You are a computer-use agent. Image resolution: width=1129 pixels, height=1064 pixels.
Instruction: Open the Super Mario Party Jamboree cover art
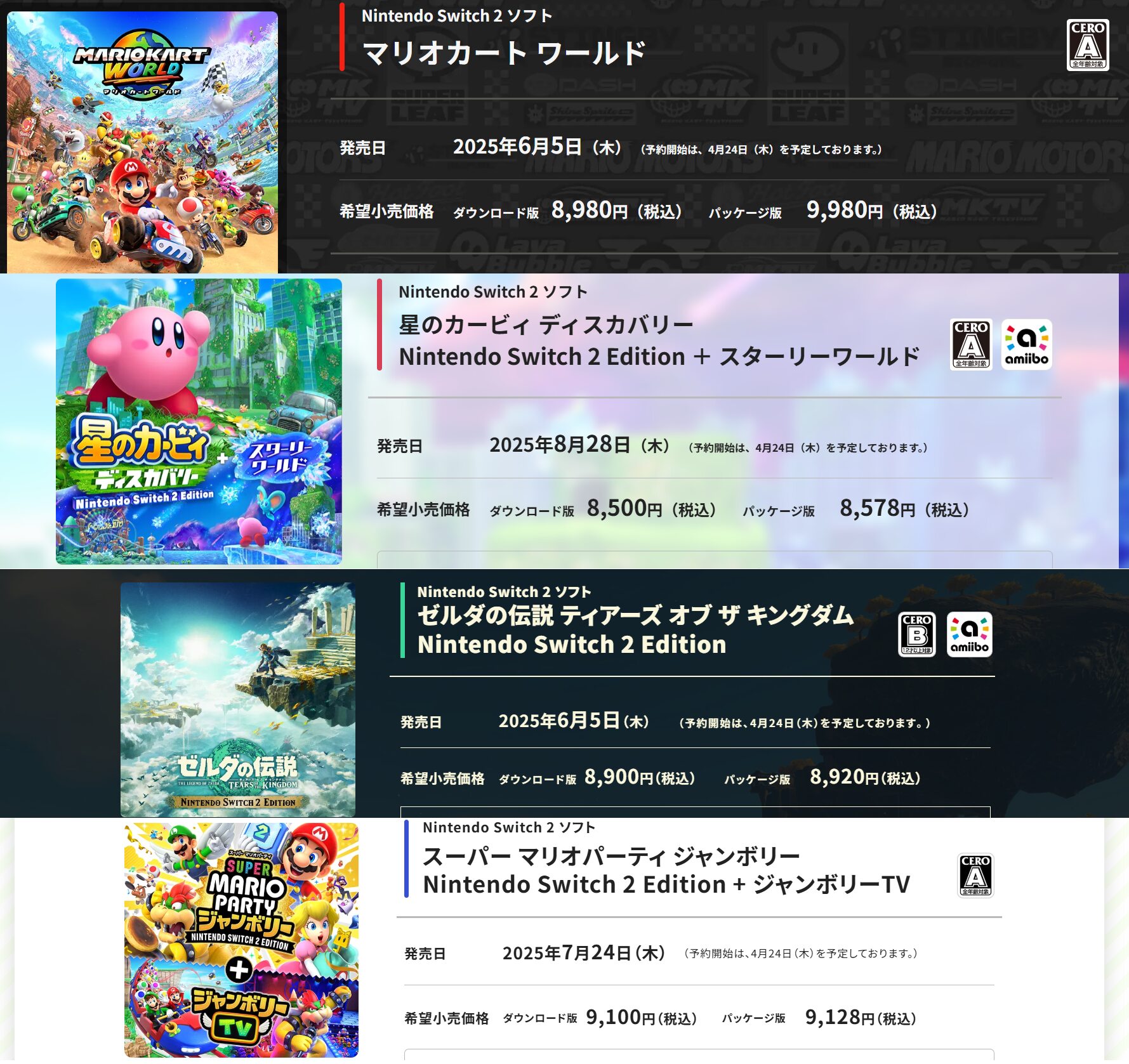coord(241,940)
